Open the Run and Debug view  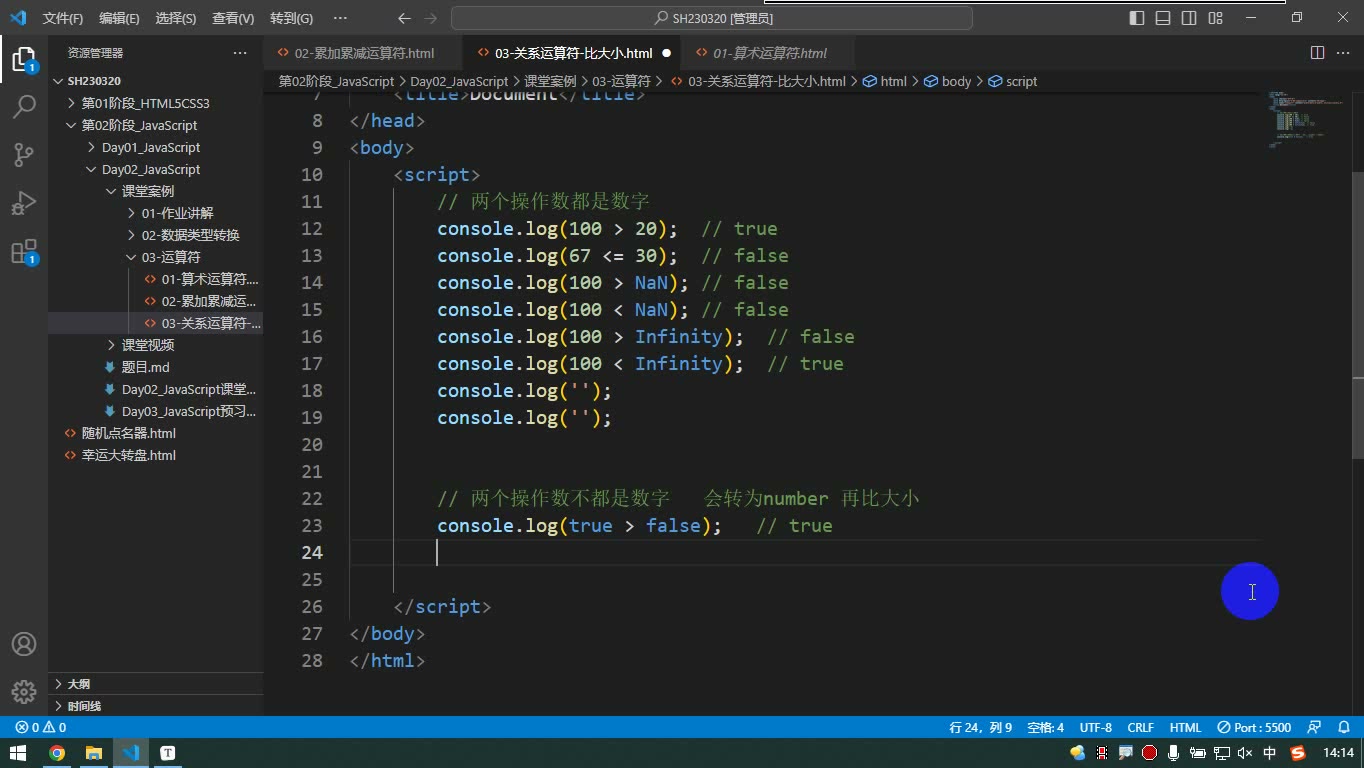24,202
